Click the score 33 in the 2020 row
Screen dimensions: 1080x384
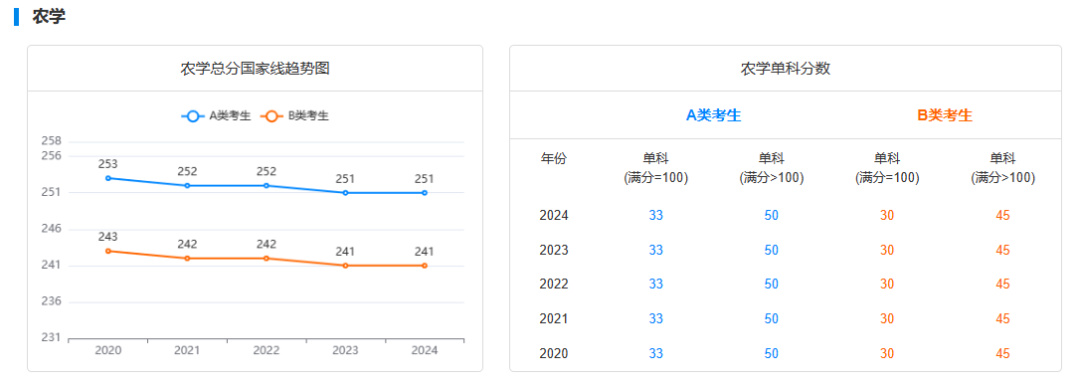click(x=656, y=354)
